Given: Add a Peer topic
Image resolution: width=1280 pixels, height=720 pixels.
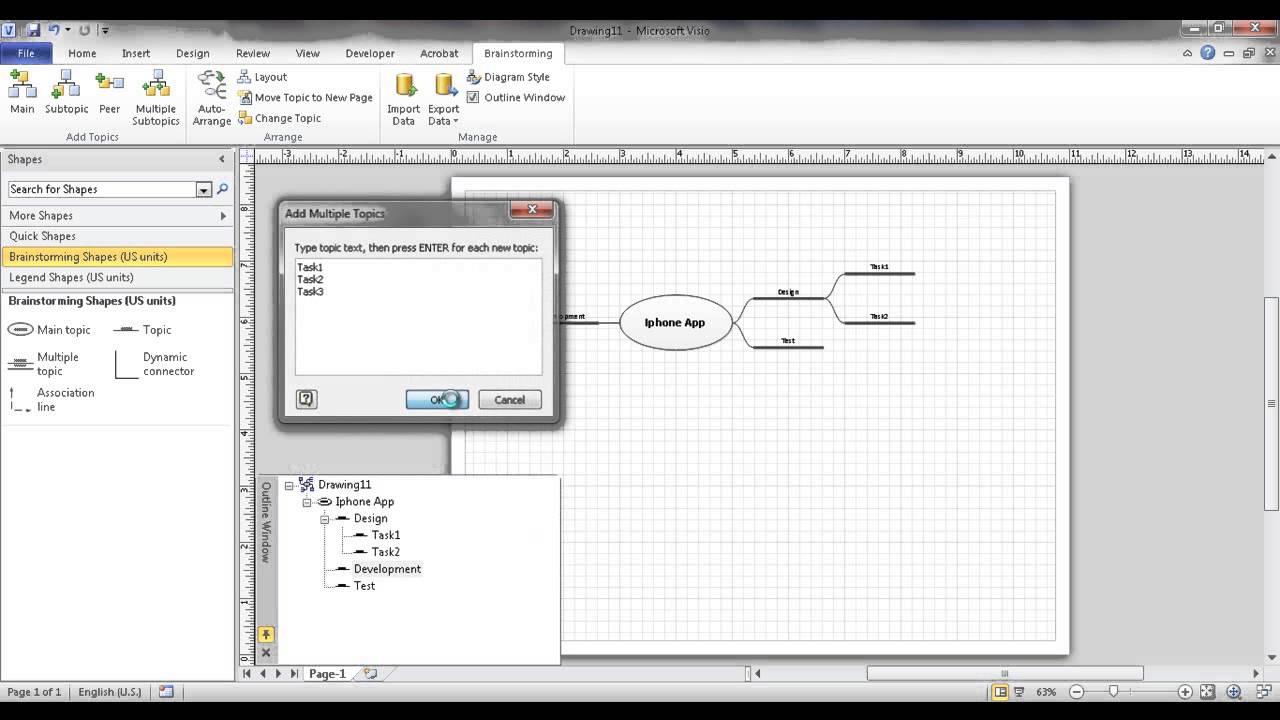Looking at the screenshot, I should (x=110, y=92).
